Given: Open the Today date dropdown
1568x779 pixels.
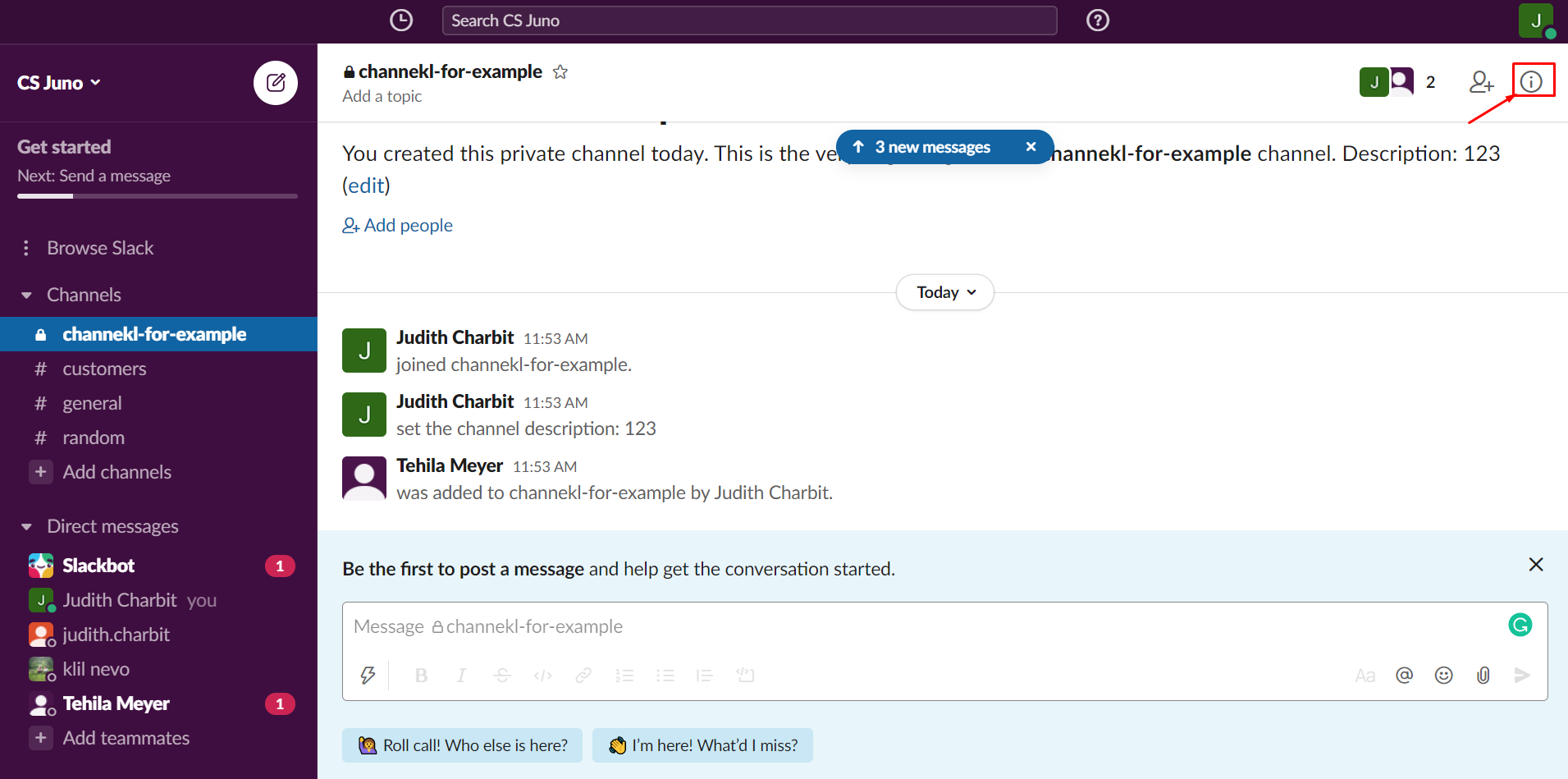Looking at the screenshot, I should (x=945, y=292).
